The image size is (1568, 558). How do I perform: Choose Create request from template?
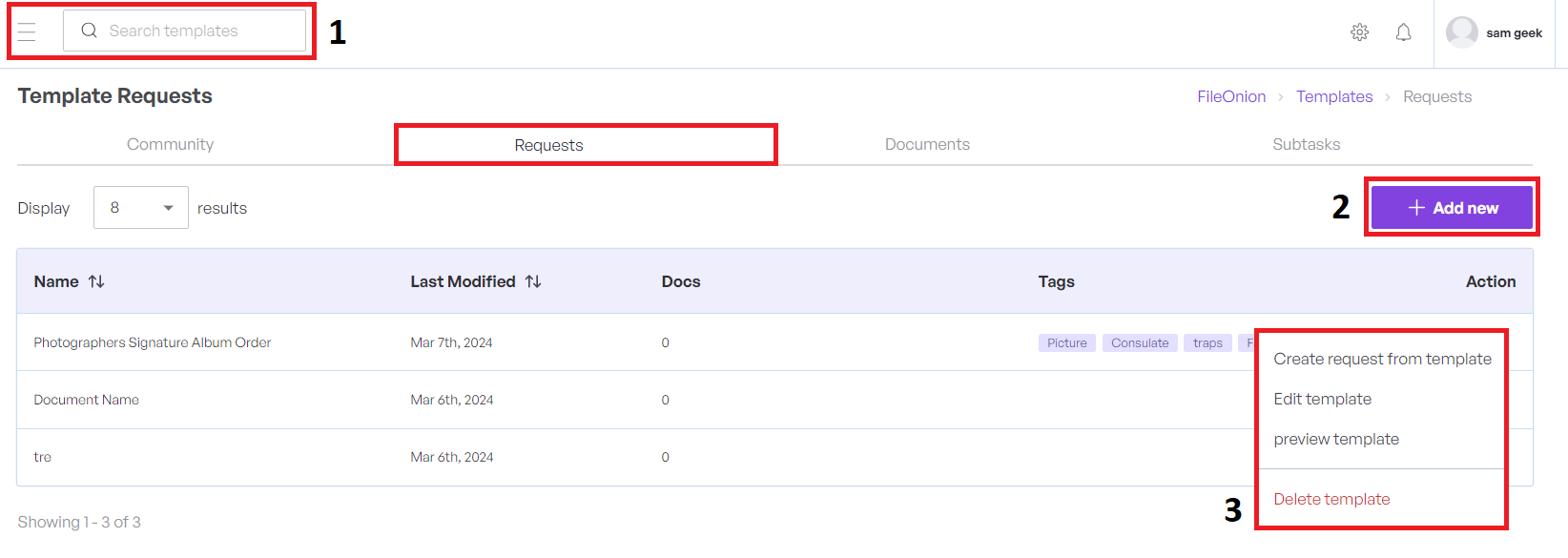(1382, 359)
